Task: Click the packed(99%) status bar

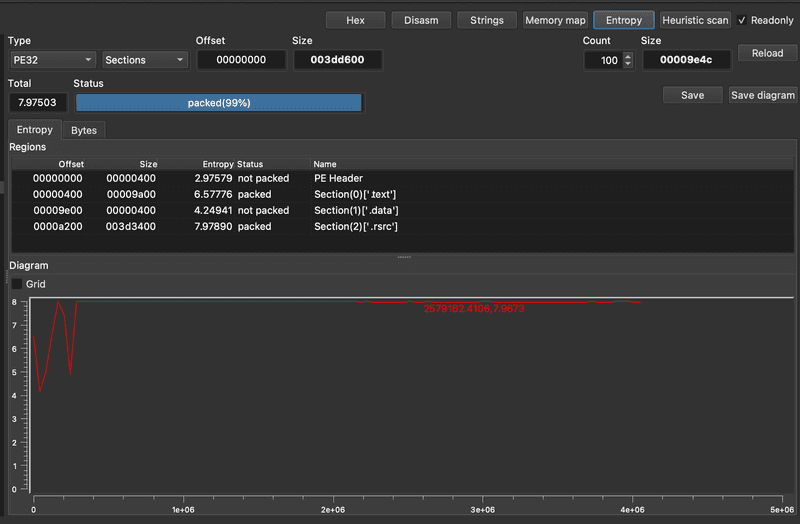Action: (x=218, y=103)
